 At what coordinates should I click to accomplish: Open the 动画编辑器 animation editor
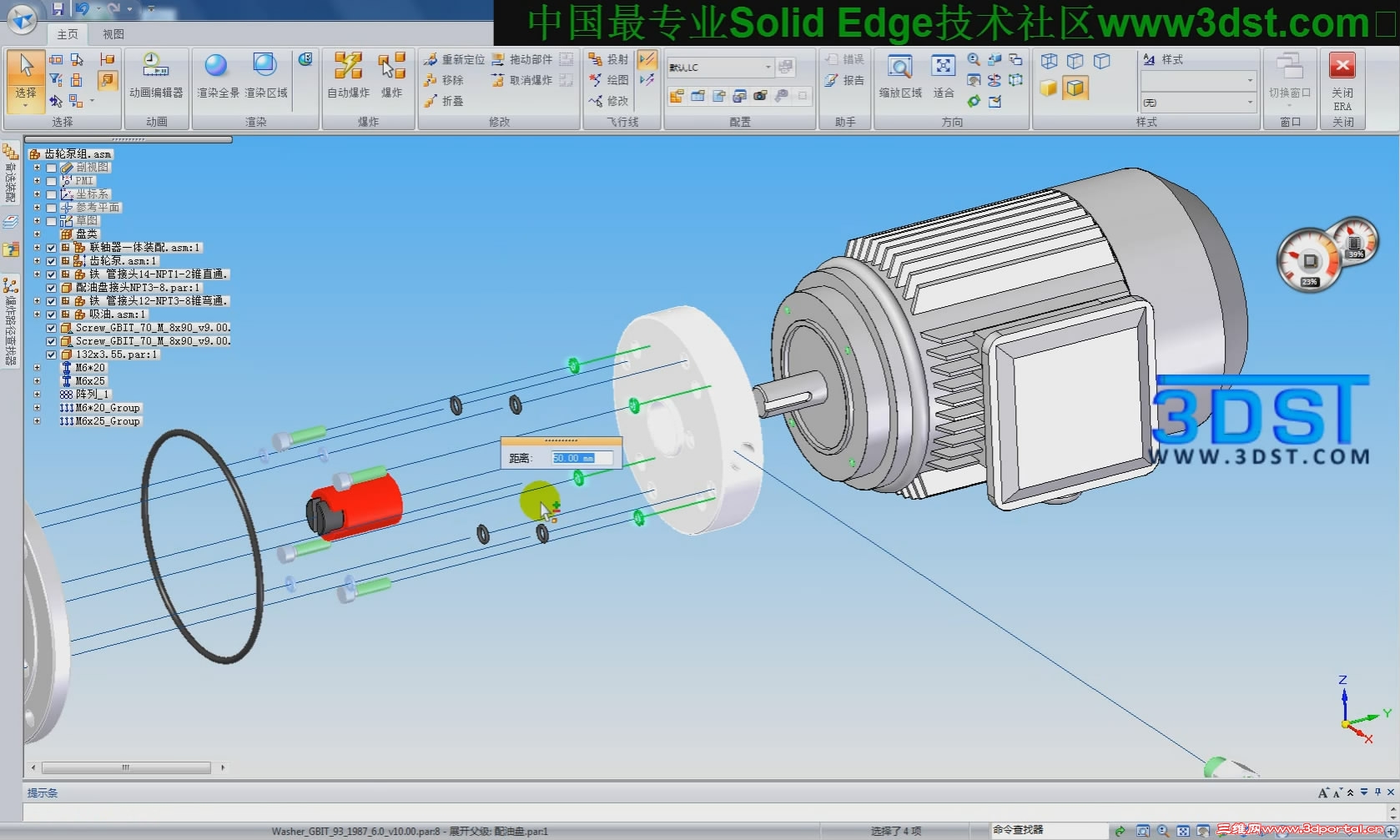(x=156, y=75)
